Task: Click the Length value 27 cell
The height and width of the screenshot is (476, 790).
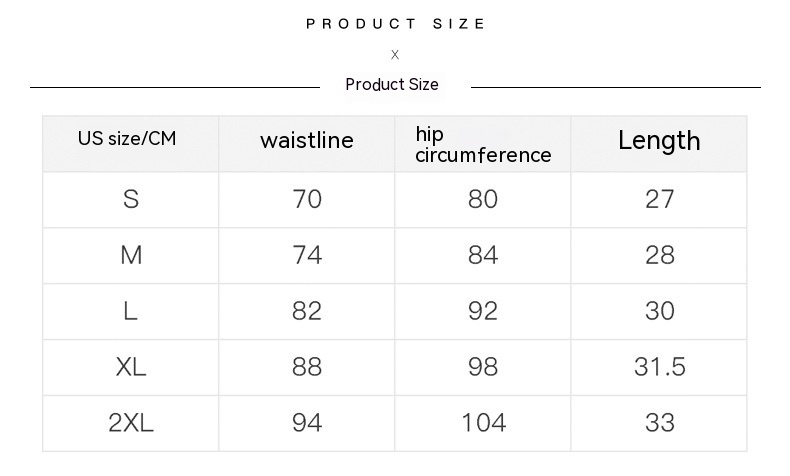Action: (x=660, y=199)
